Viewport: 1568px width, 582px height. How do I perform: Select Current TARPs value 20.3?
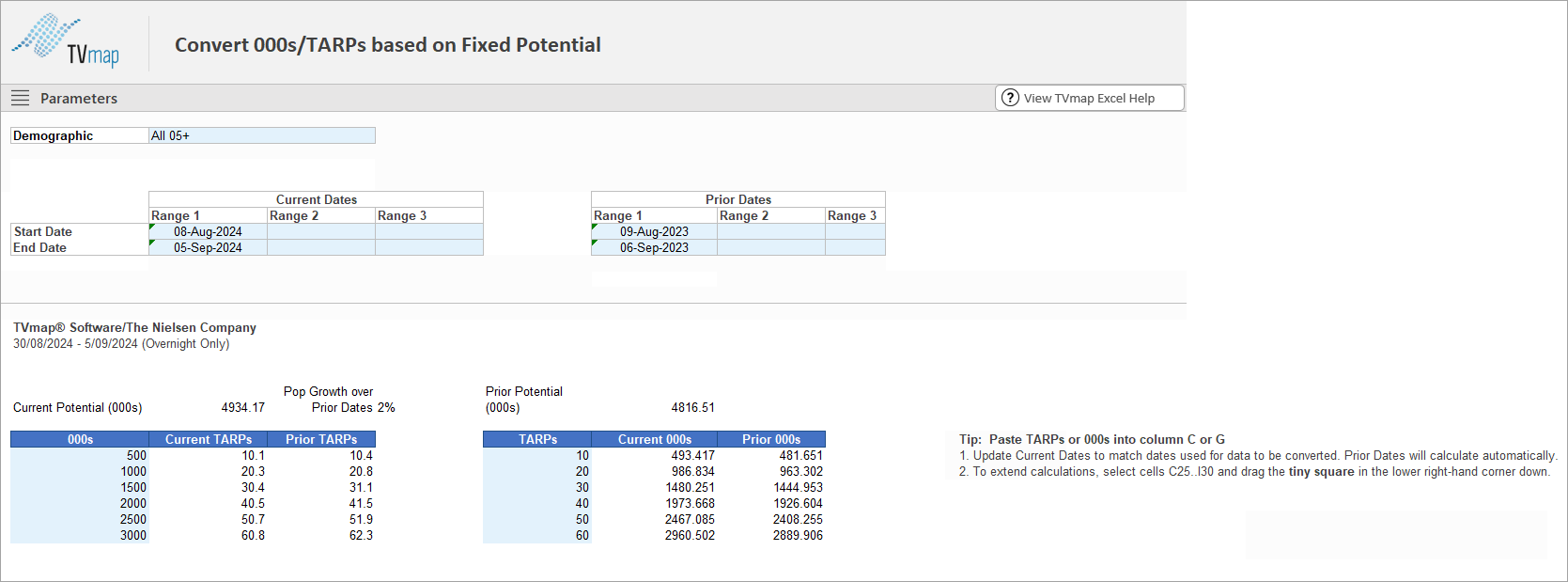209,471
